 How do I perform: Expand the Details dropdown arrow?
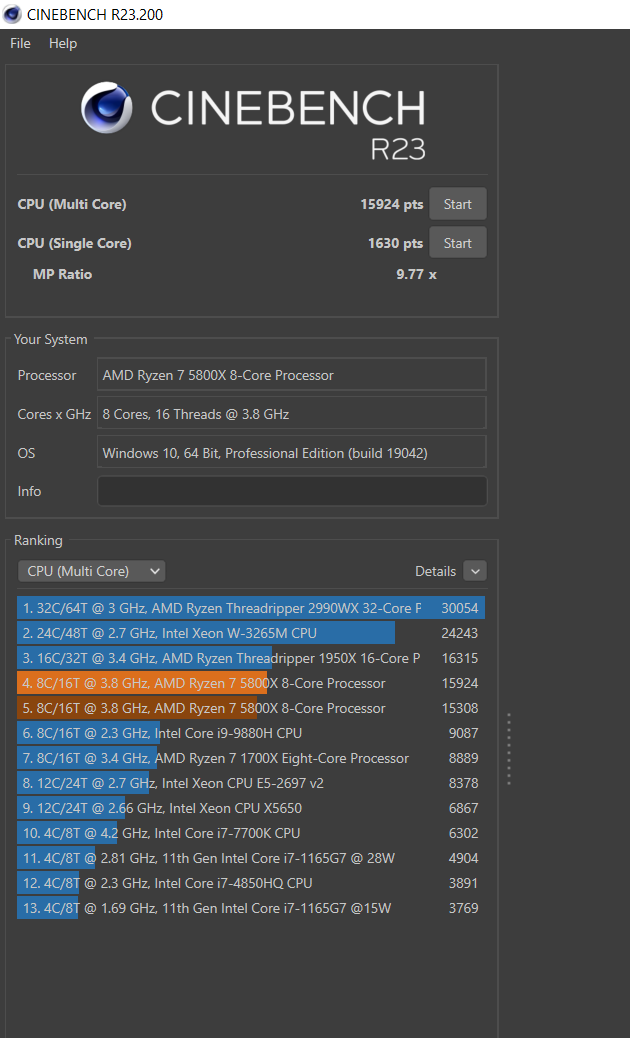(x=475, y=571)
